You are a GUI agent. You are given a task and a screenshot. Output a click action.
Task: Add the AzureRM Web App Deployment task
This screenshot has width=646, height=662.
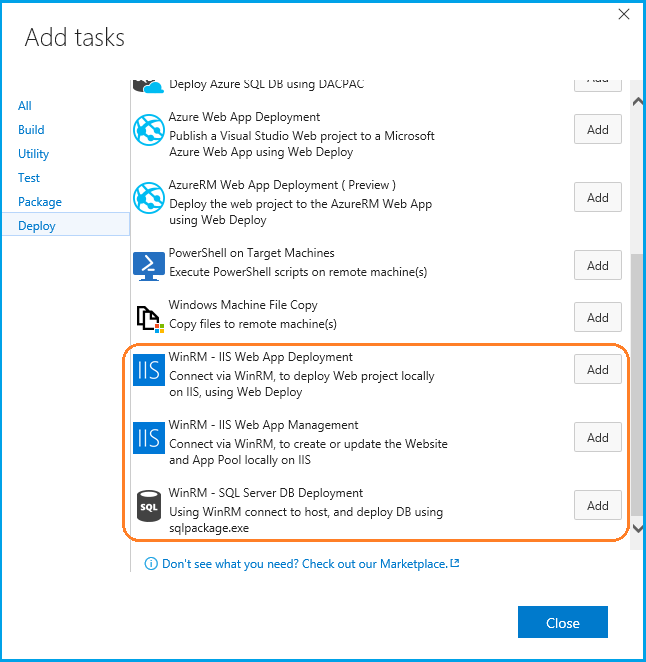tap(597, 197)
